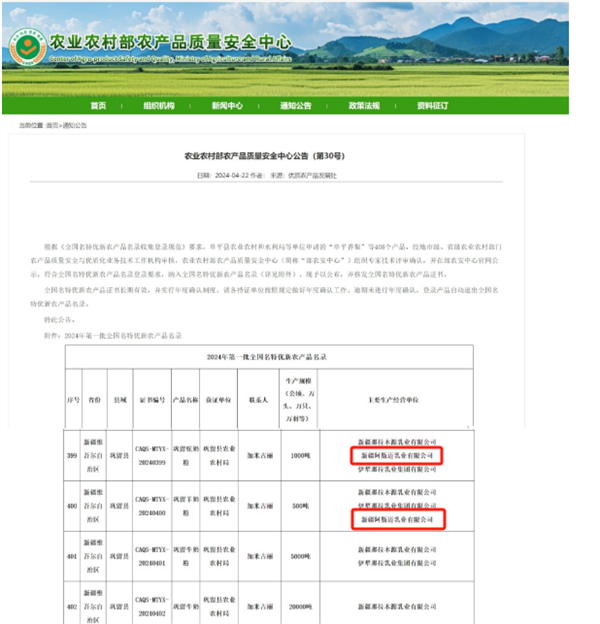Open the 组织机构 navigation menu item
The height and width of the screenshot is (624, 600).
click(159, 105)
